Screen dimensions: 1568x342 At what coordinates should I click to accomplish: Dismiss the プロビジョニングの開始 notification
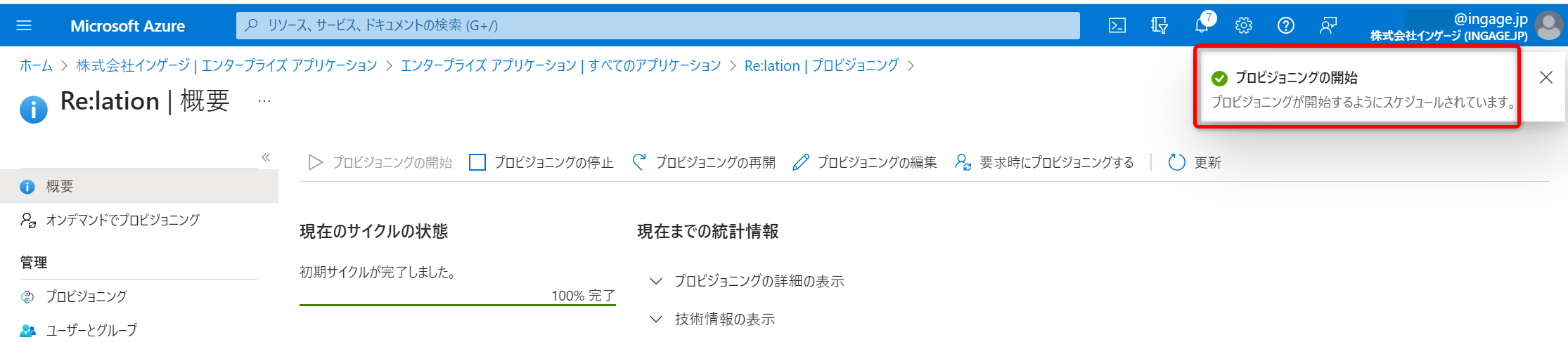point(1546,77)
